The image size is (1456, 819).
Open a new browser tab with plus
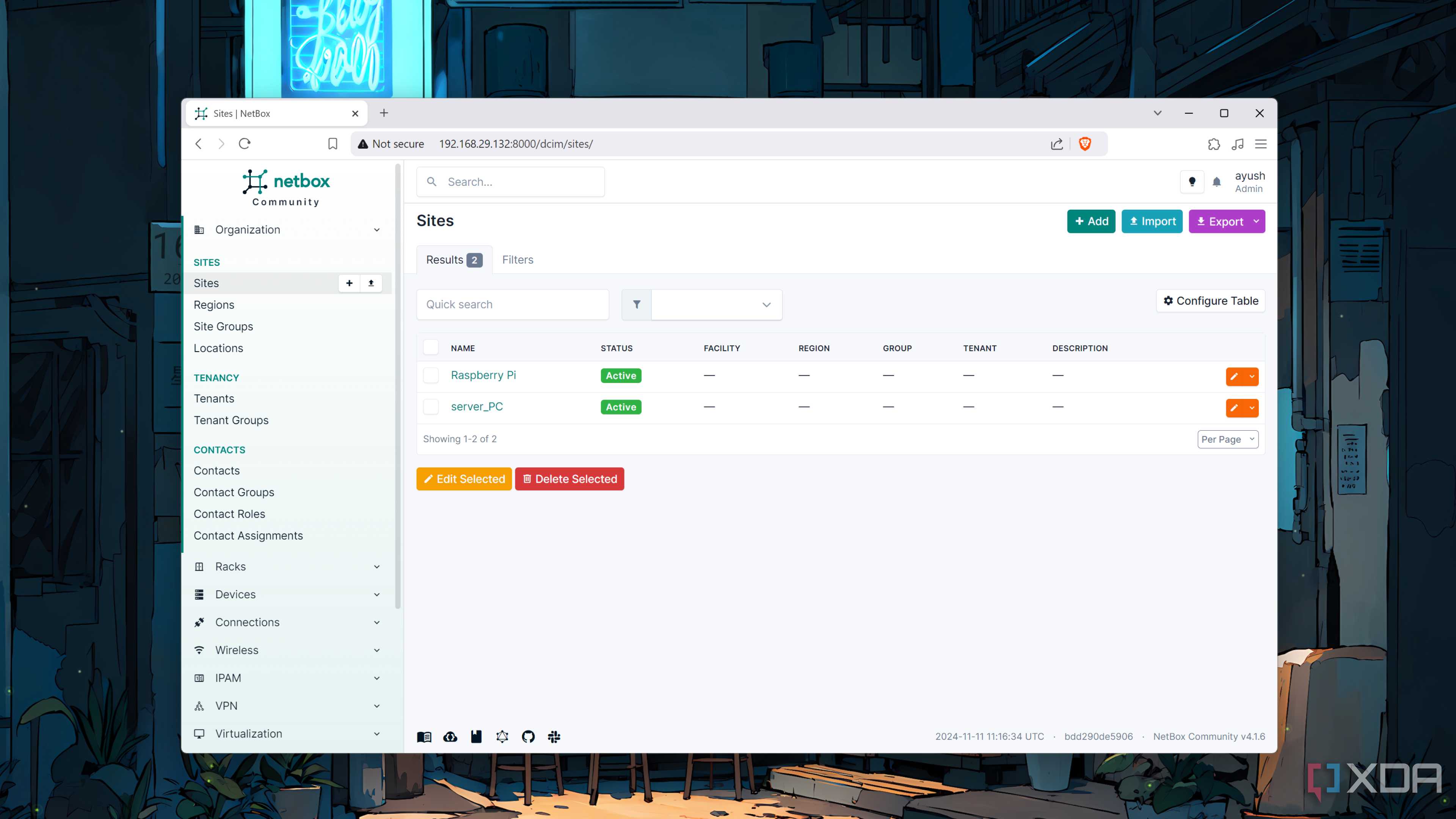(384, 113)
